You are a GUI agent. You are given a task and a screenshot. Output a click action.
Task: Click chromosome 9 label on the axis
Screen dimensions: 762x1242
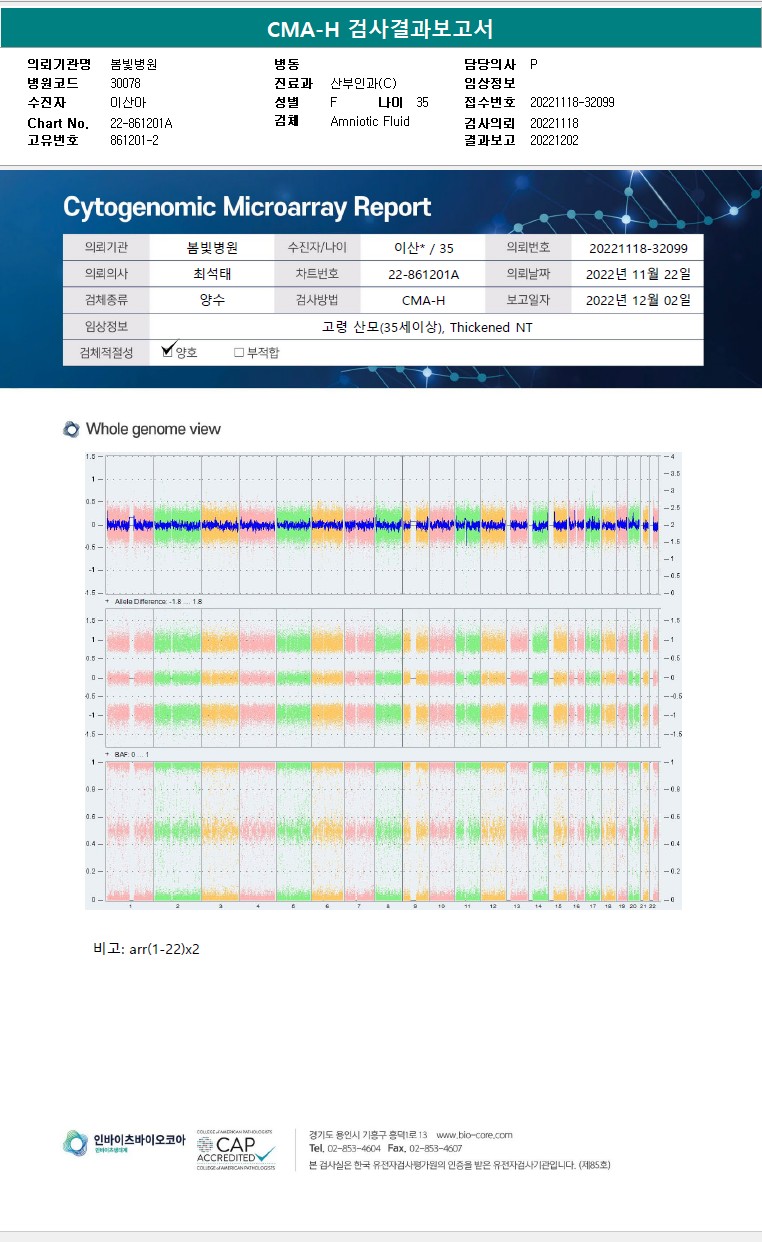(415, 906)
